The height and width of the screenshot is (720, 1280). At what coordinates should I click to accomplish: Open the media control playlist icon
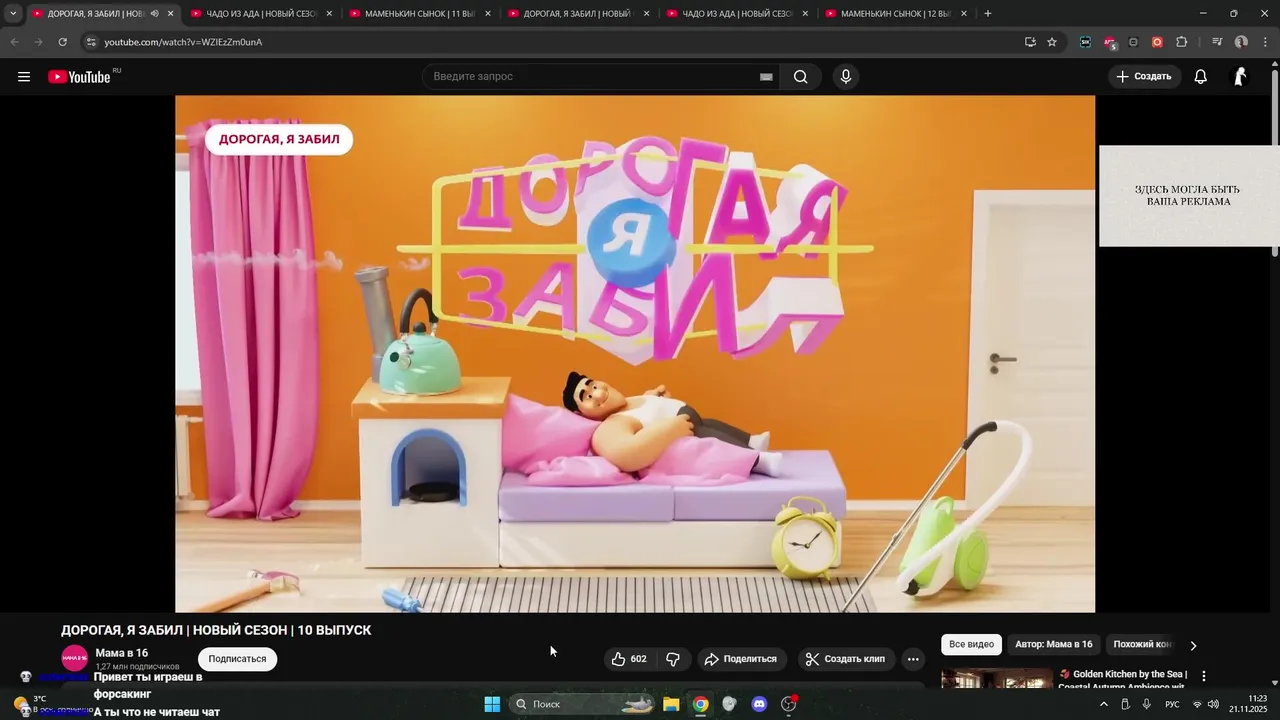[x=1217, y=42]
